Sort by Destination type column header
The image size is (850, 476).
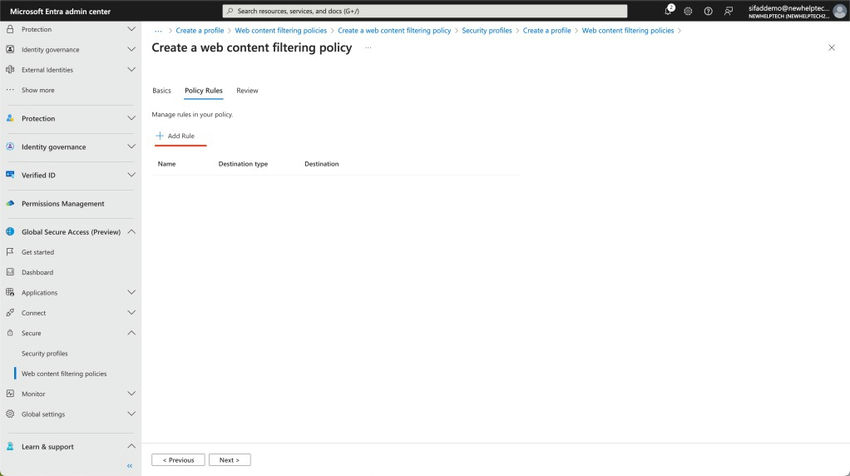pyautogui.click(x=243, y=164)
